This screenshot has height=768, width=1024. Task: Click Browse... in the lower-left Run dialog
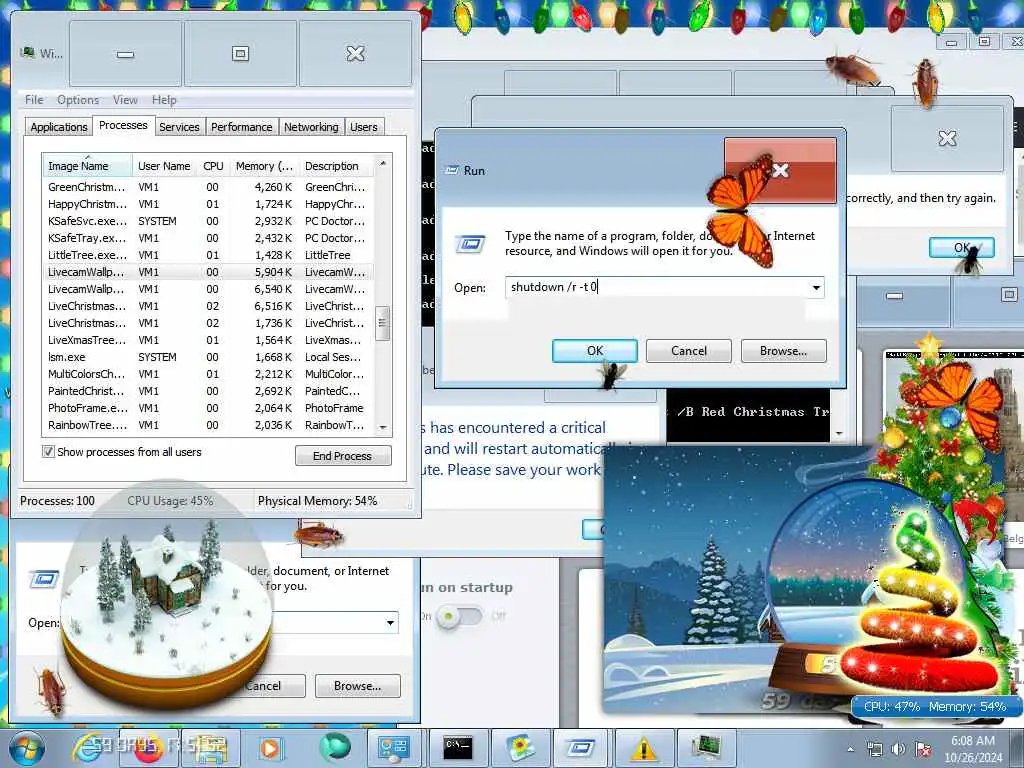pyautogui.click(x=357, y=686)
